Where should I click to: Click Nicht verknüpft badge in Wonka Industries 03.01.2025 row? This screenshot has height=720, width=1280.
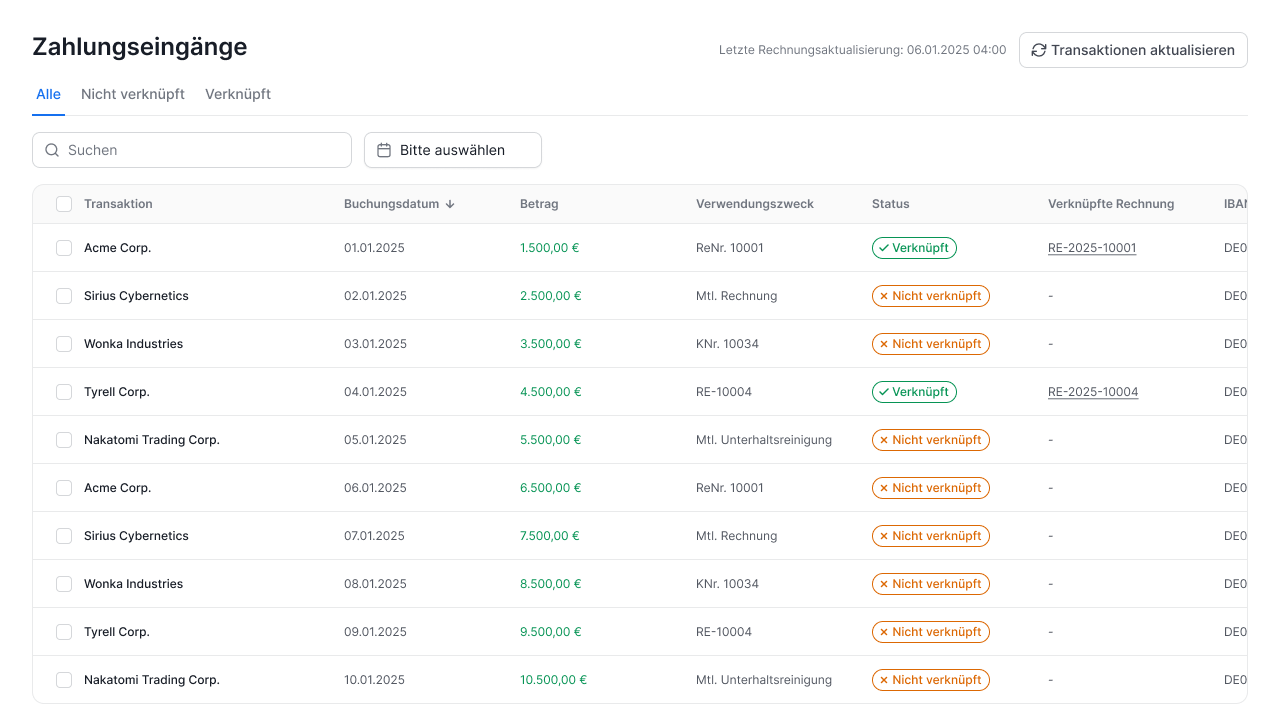(930, 344)
